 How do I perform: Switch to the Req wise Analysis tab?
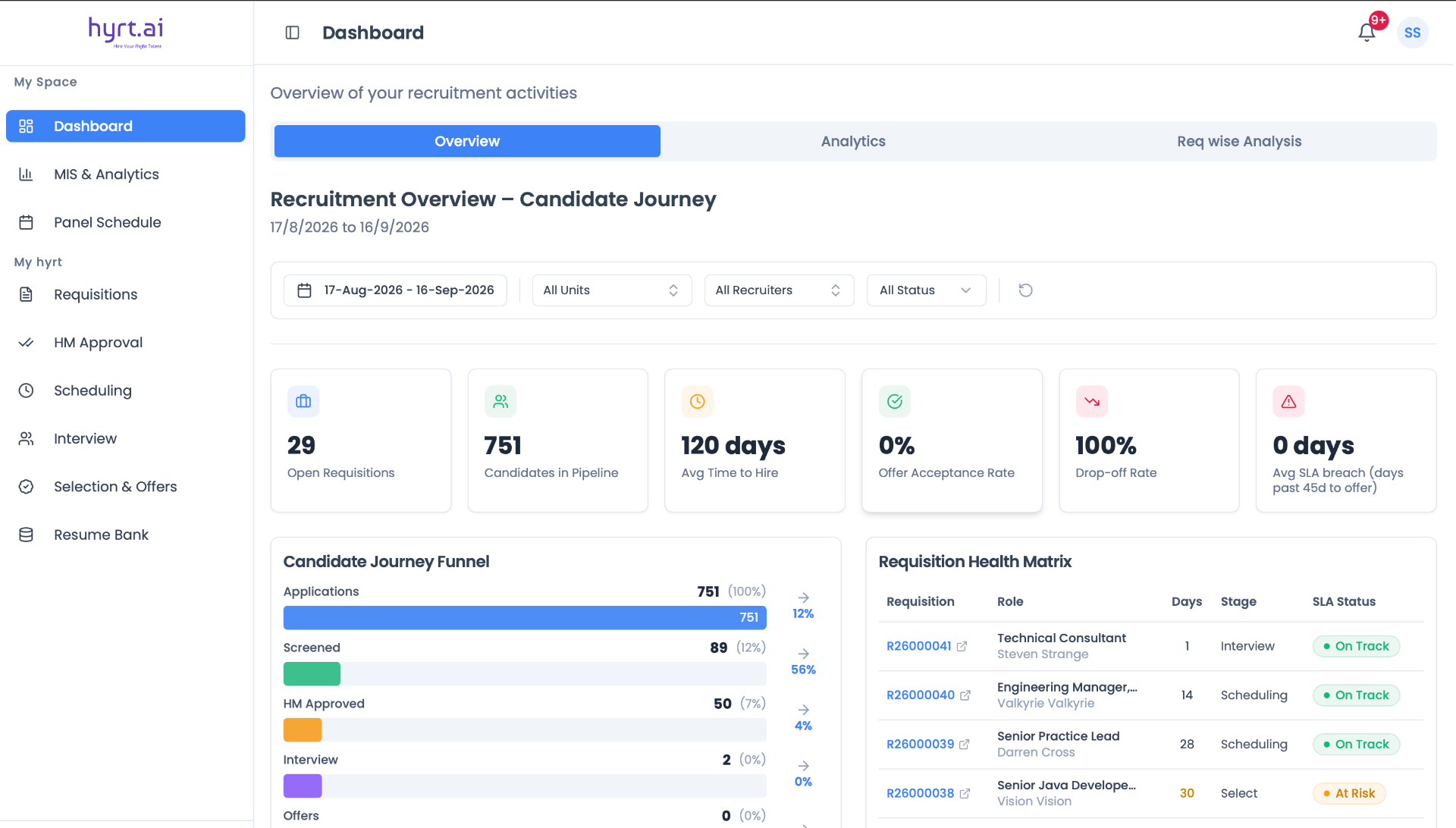coord(1239,141)
